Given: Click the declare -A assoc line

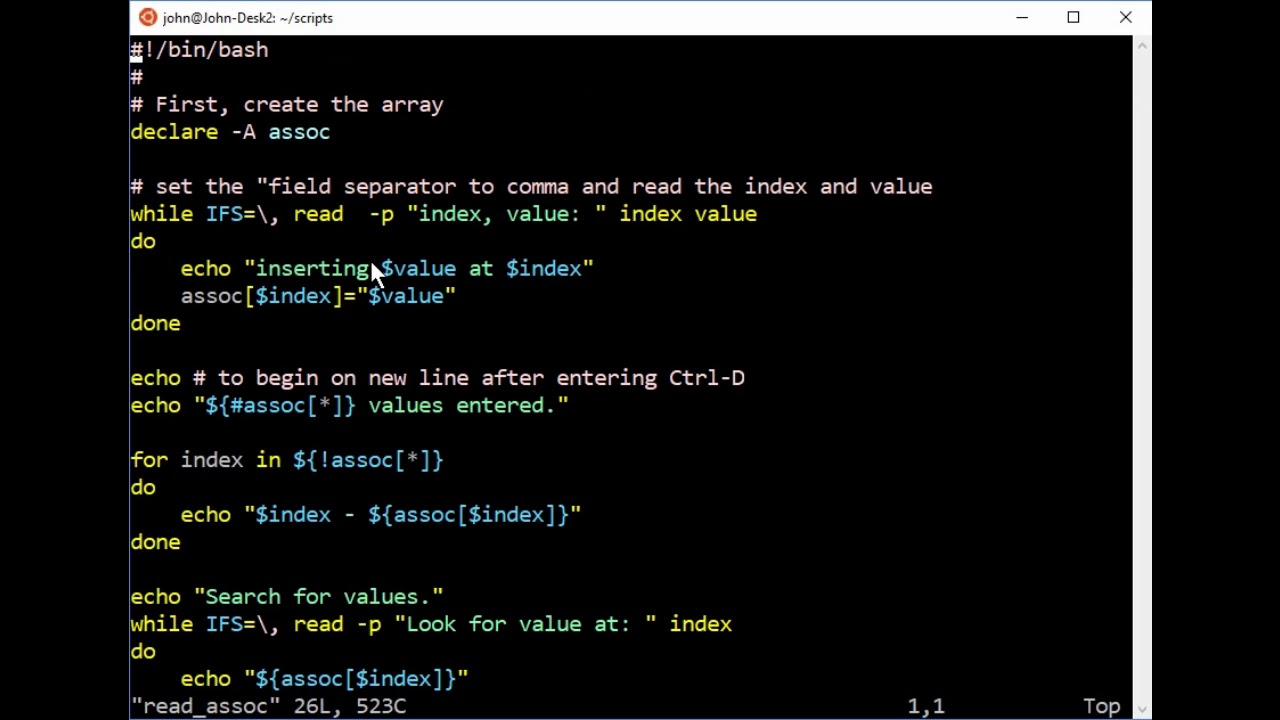Looking at the screenshot, I should [x=230, y=131].
